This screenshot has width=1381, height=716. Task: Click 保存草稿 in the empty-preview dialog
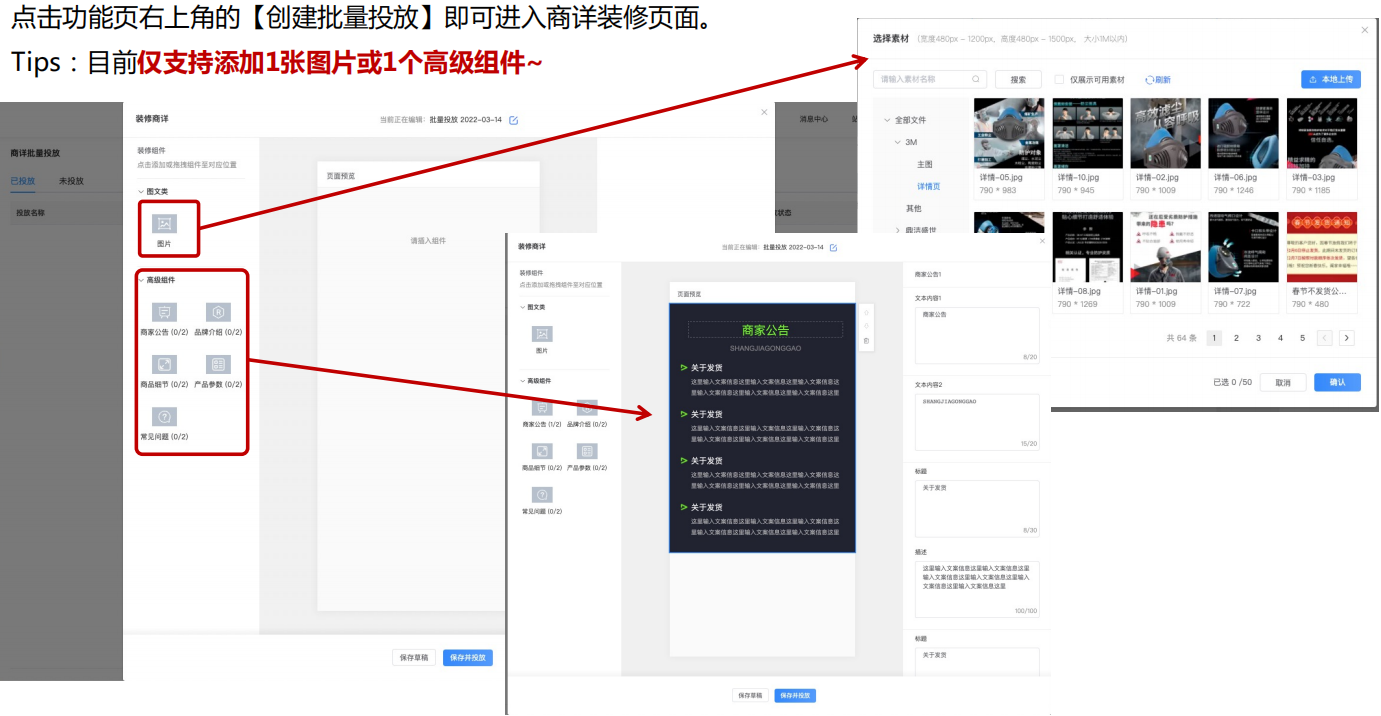click(x=414, y=658)
